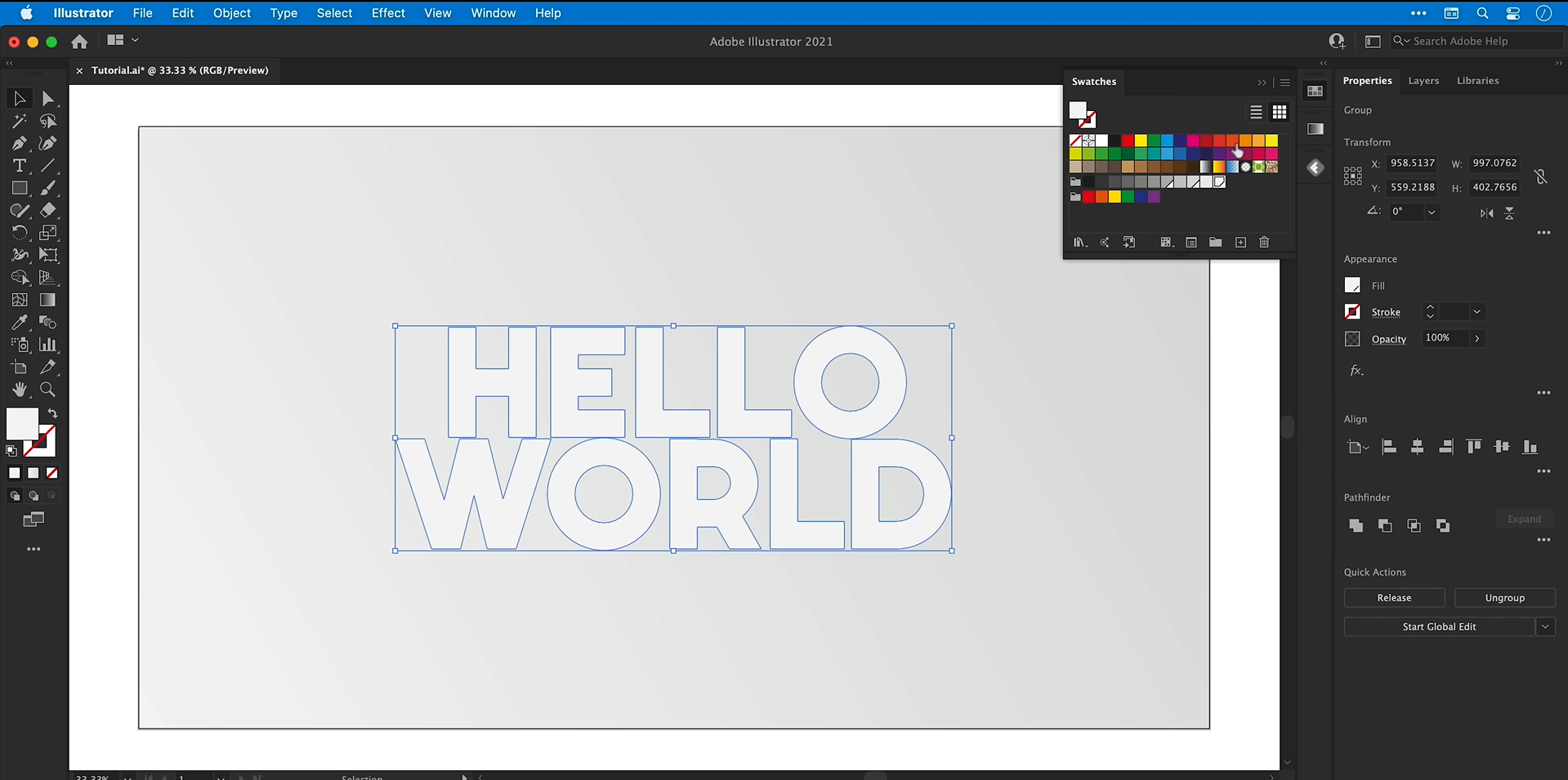
Task: Select the Pen tool
Action: (20, 144)
